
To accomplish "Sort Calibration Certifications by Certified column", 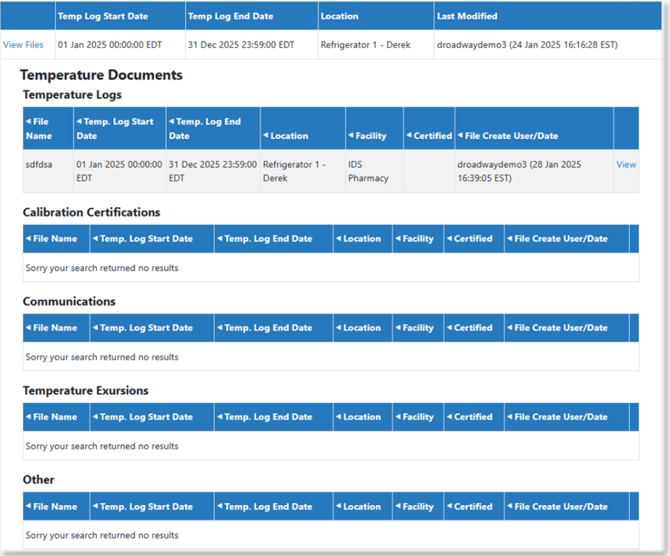I will click(469, 239).
